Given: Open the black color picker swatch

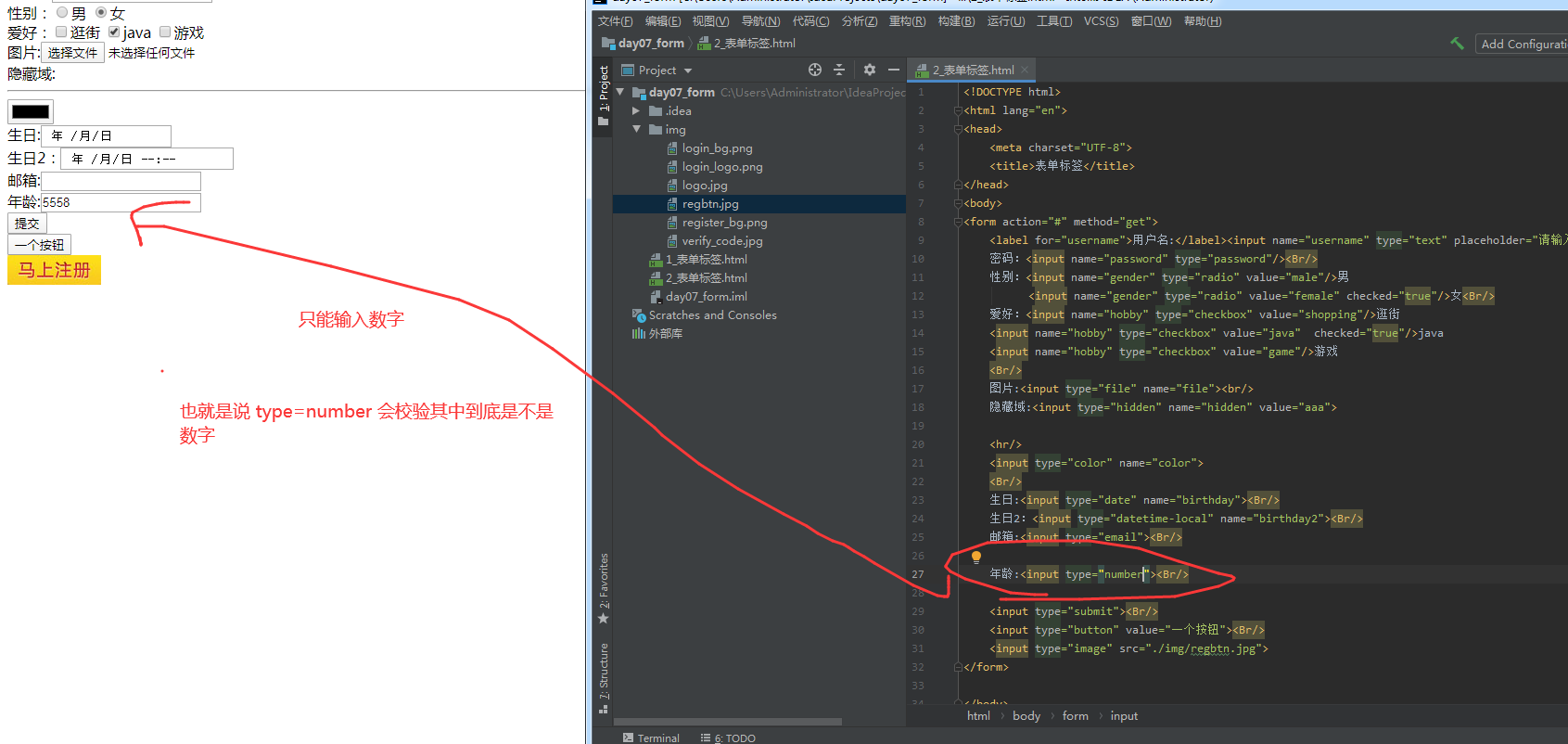Looking at the screenshot, I should pos(31,112).
